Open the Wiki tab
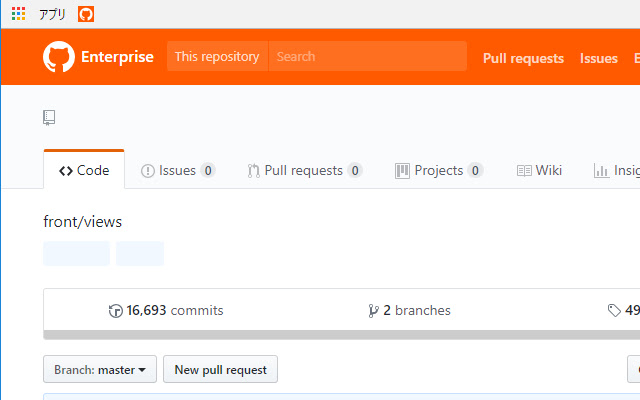Screen dimensions: 640x400 click(539, 171)
